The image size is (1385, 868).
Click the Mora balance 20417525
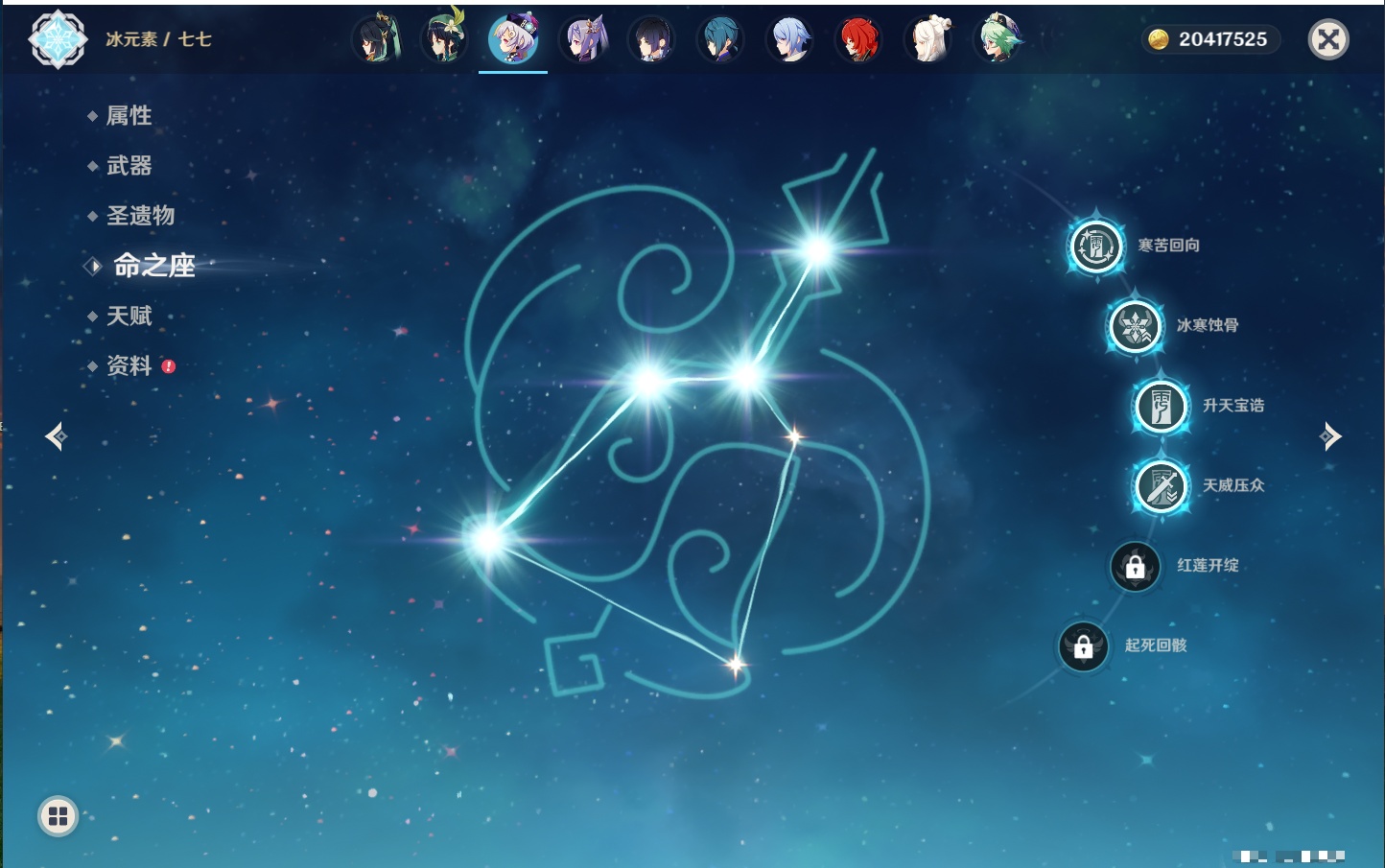pos(1223,39)
